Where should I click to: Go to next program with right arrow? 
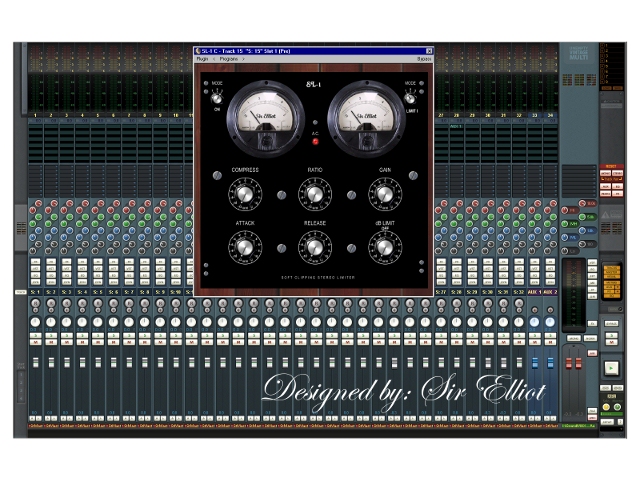(243, 59)
